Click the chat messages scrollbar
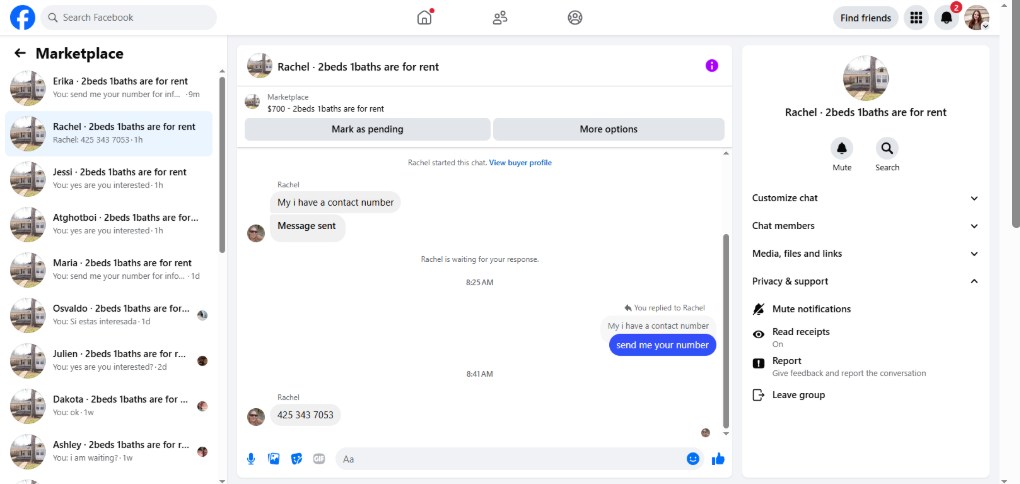The width and height of the screenshot is (1020, 484). point(726,330)
